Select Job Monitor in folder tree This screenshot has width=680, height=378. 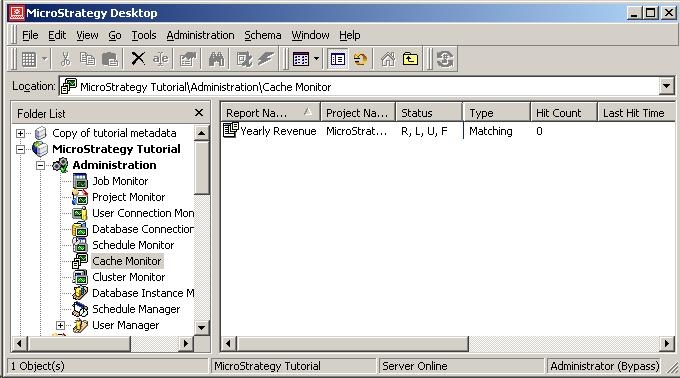pyautogui.click(x=120, y=181)
